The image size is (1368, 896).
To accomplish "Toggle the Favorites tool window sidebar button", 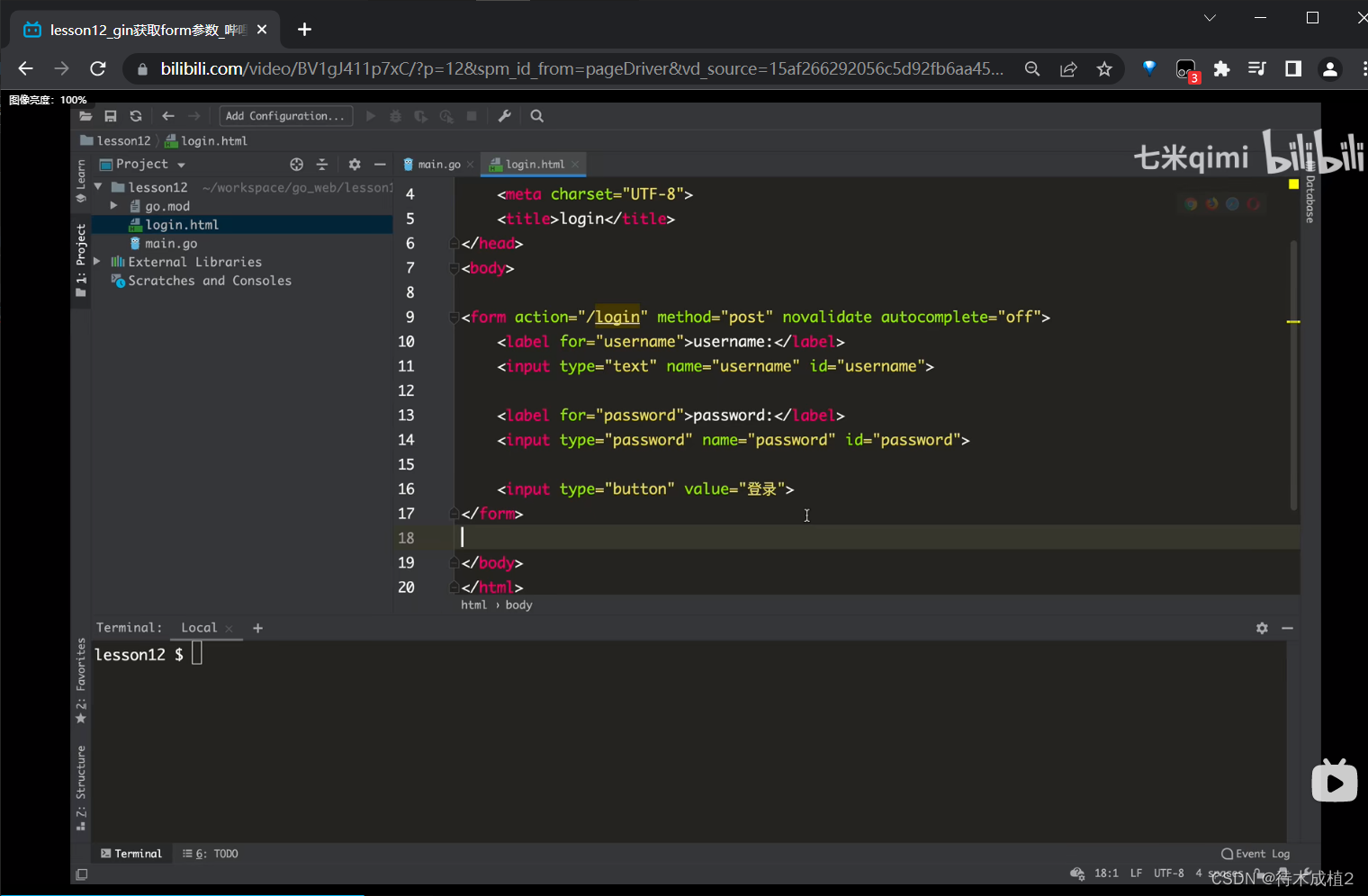I will 81,680.
